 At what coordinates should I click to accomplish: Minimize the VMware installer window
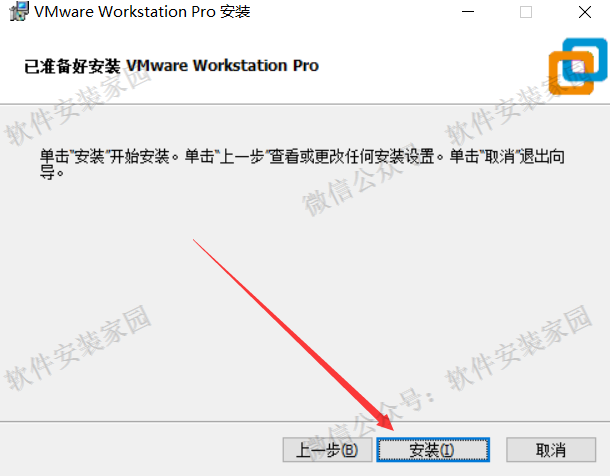pos(468,12)
